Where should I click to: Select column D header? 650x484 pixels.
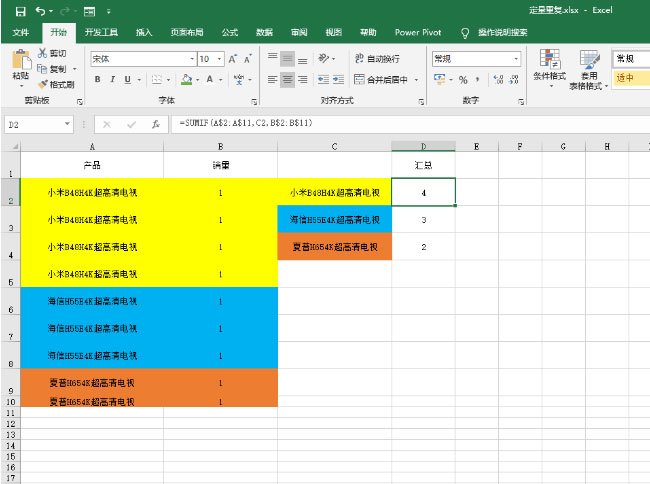pyautogui.click(x=423, y=146)
